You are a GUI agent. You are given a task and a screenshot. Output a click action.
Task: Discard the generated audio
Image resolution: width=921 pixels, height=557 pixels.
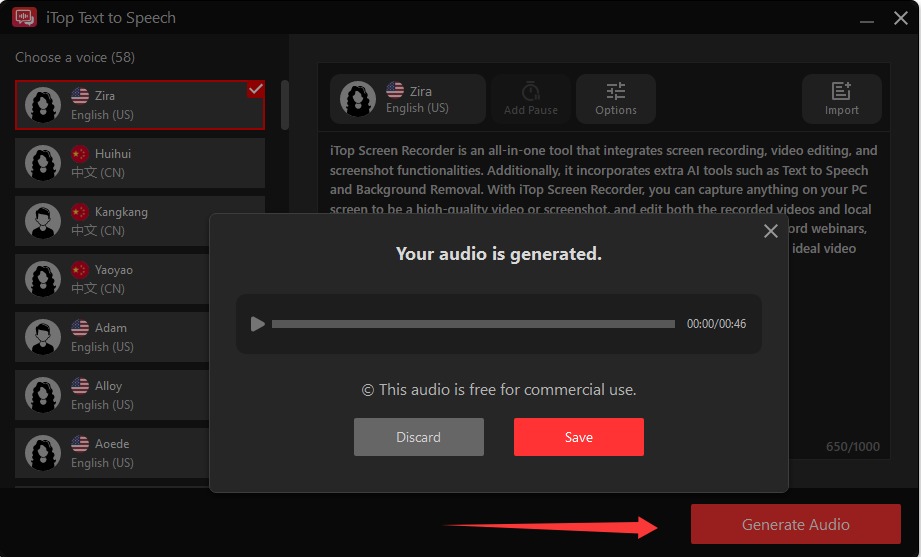click(419, 437)
